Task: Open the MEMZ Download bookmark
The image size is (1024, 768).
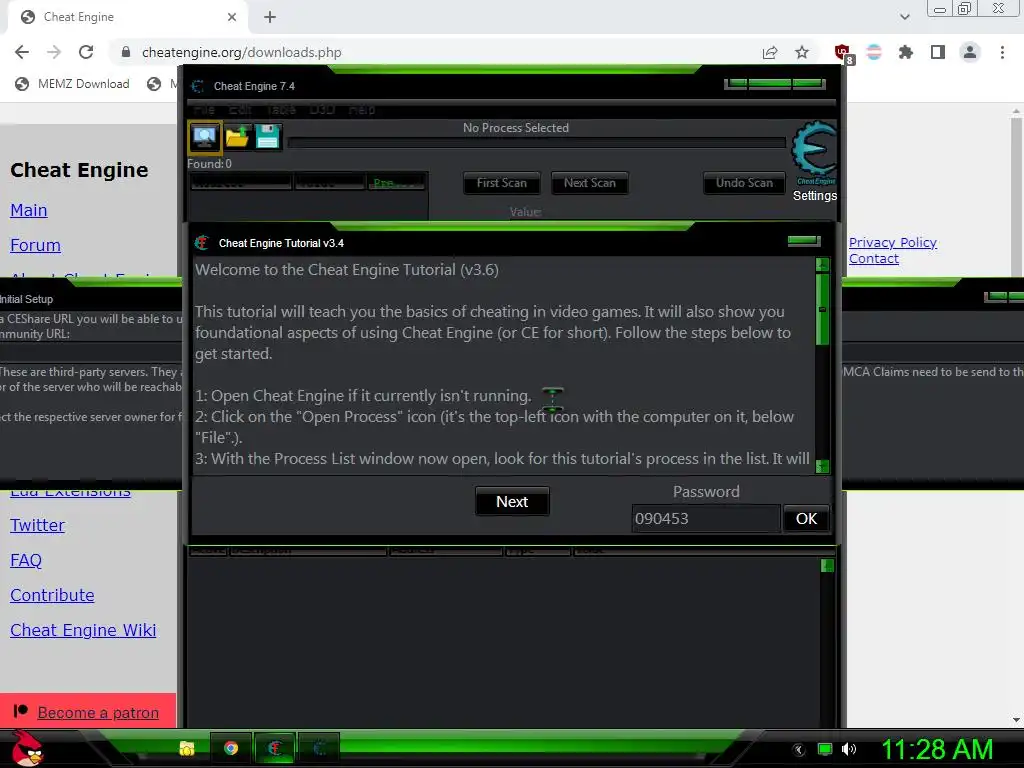Action: coord(72,84)
